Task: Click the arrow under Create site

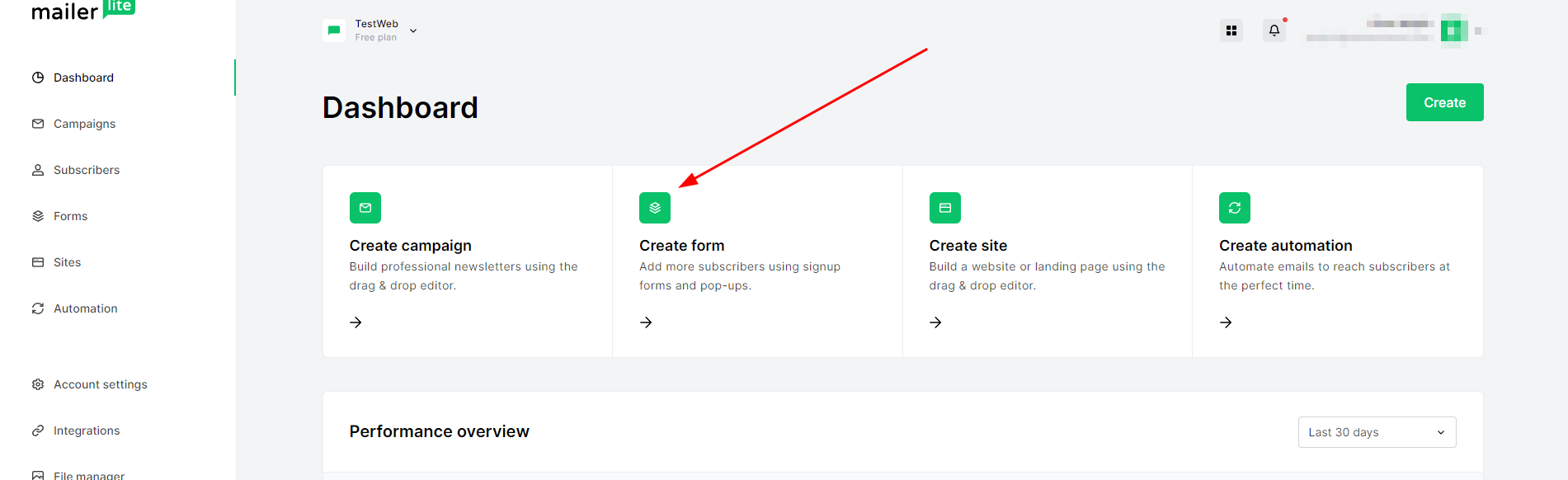Action: 935,322
